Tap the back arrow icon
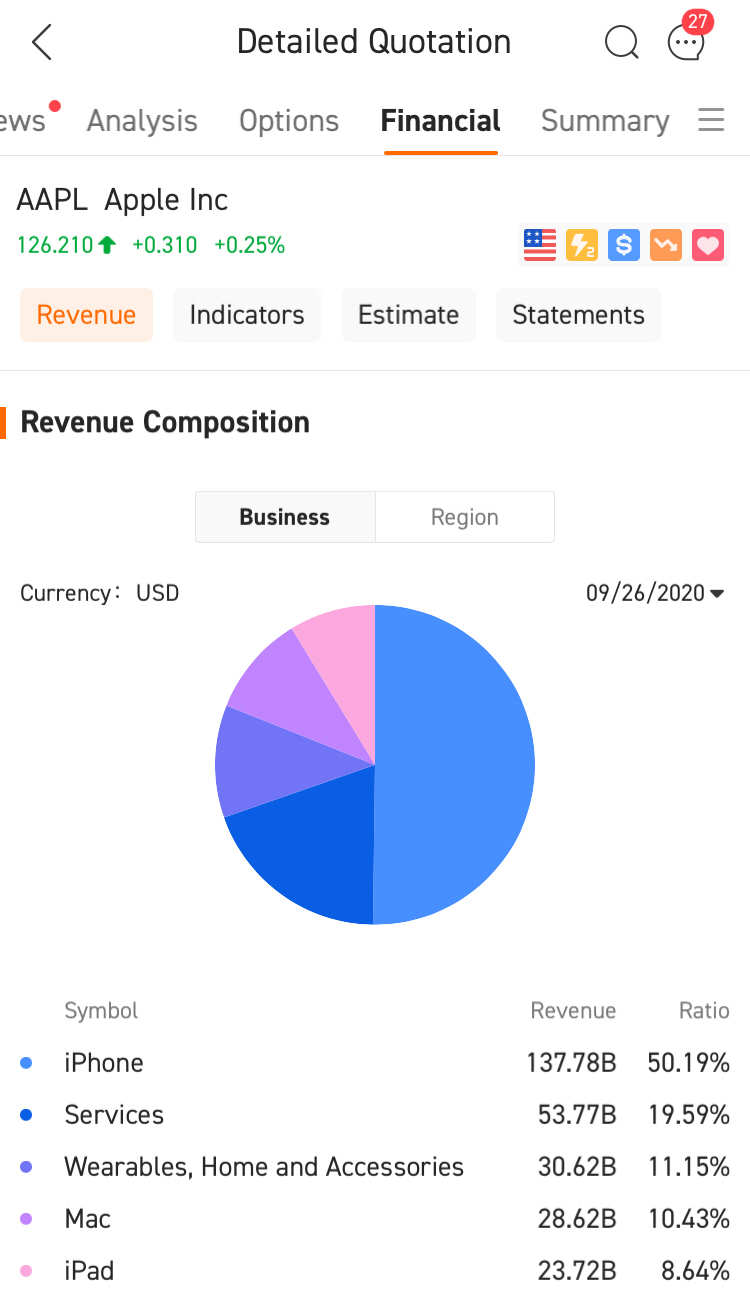This screenshot has height=1292, width=750. [x=41, y=42]
